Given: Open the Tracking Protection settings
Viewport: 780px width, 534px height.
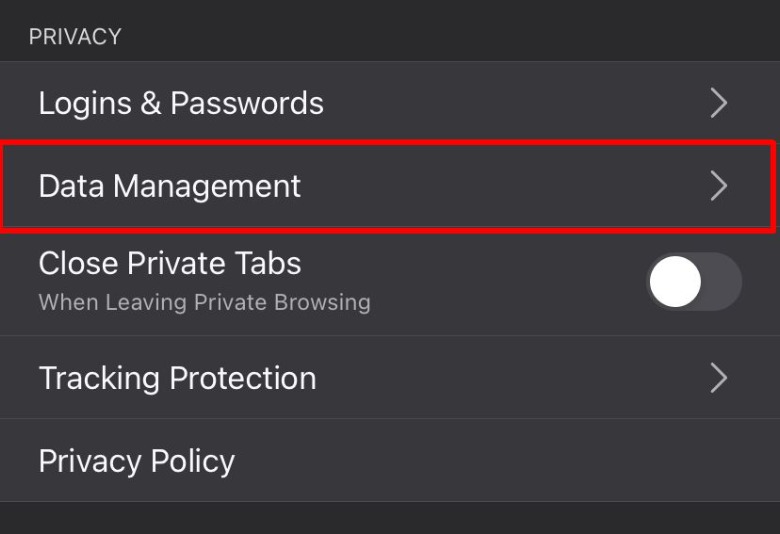Looking at the screenshot, I should (x=388, y=378).
